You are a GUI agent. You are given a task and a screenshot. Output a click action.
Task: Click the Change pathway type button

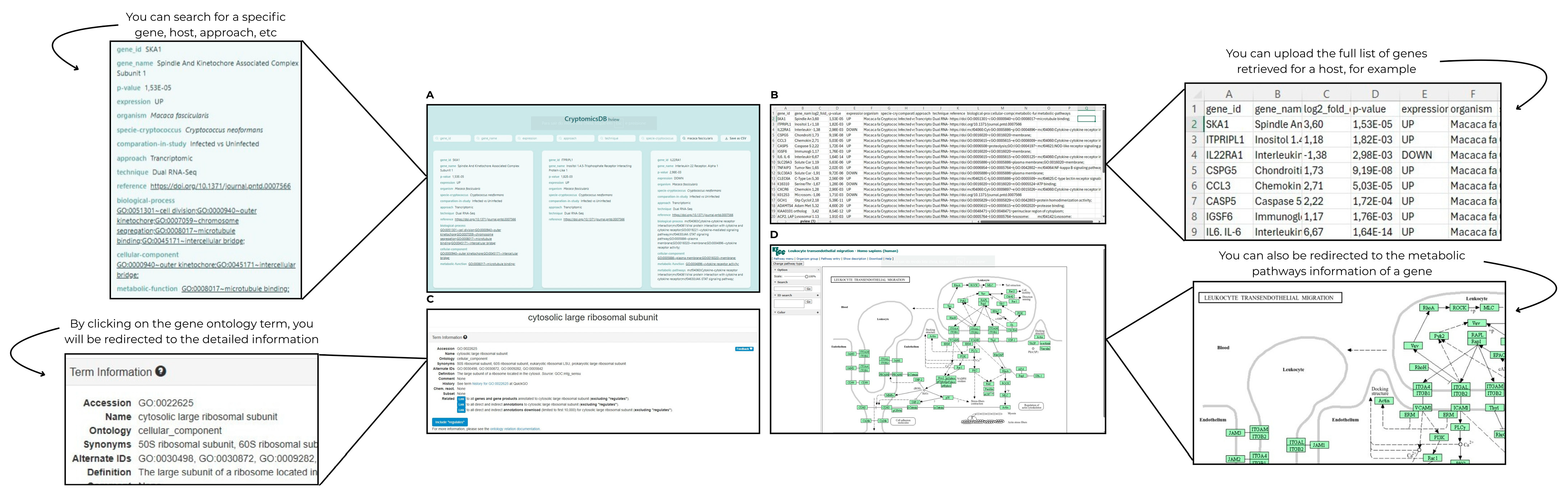(788, 264)
